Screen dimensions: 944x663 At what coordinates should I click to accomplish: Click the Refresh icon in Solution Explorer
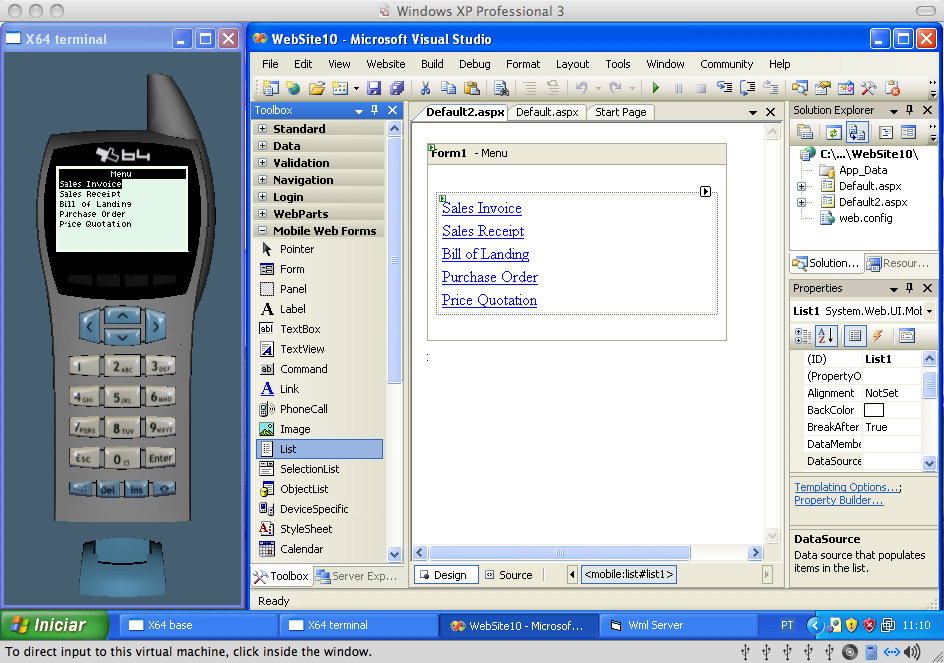click(833, 132)
